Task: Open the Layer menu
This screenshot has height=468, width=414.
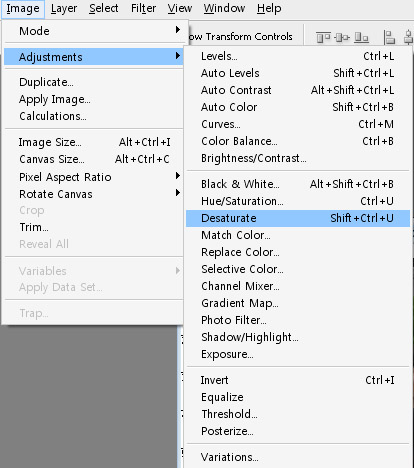Action: coord(64,9)
